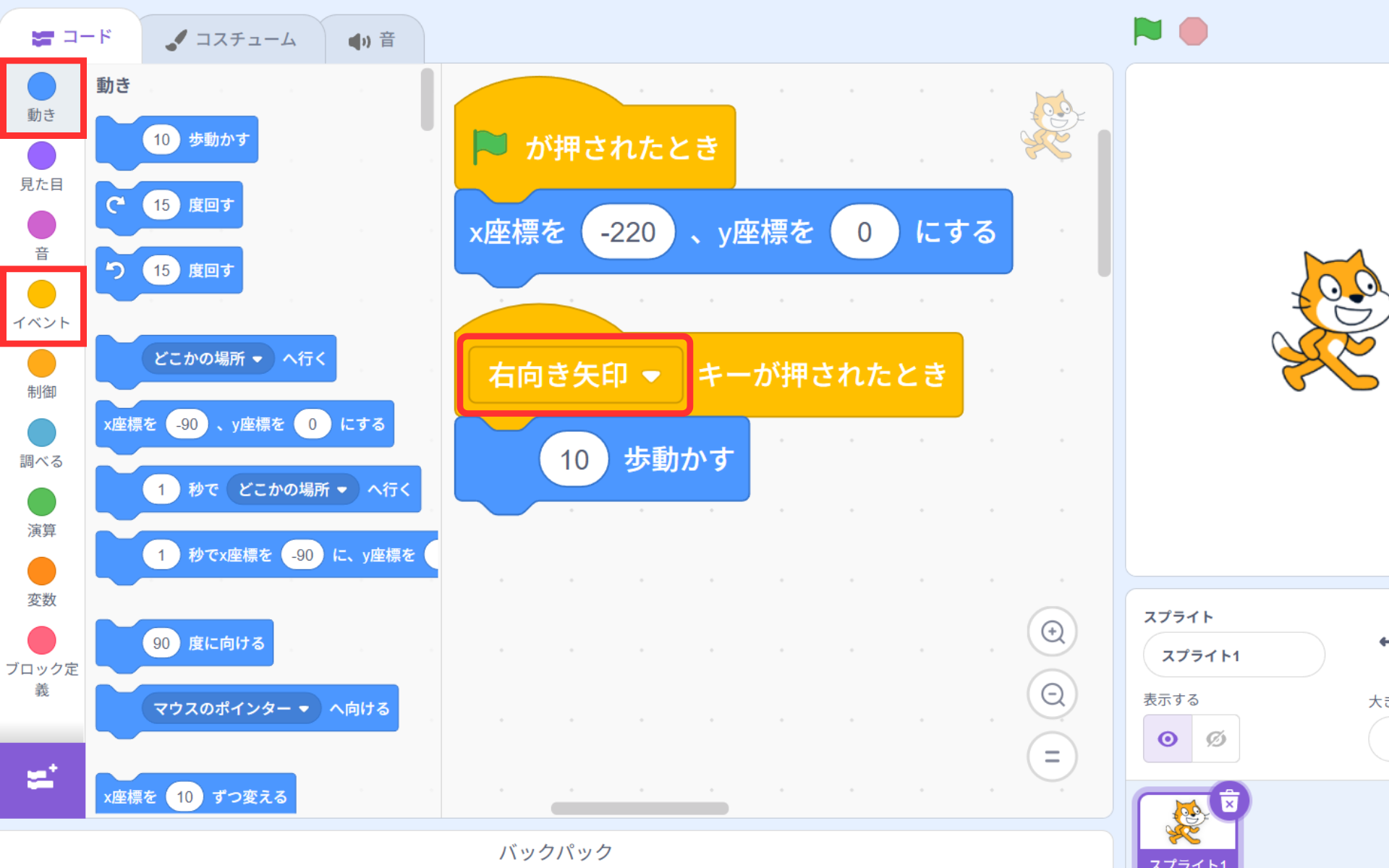Show the sprite using the eye toggle
Screen dimensions: 1389x868
tap(1168, 739)
